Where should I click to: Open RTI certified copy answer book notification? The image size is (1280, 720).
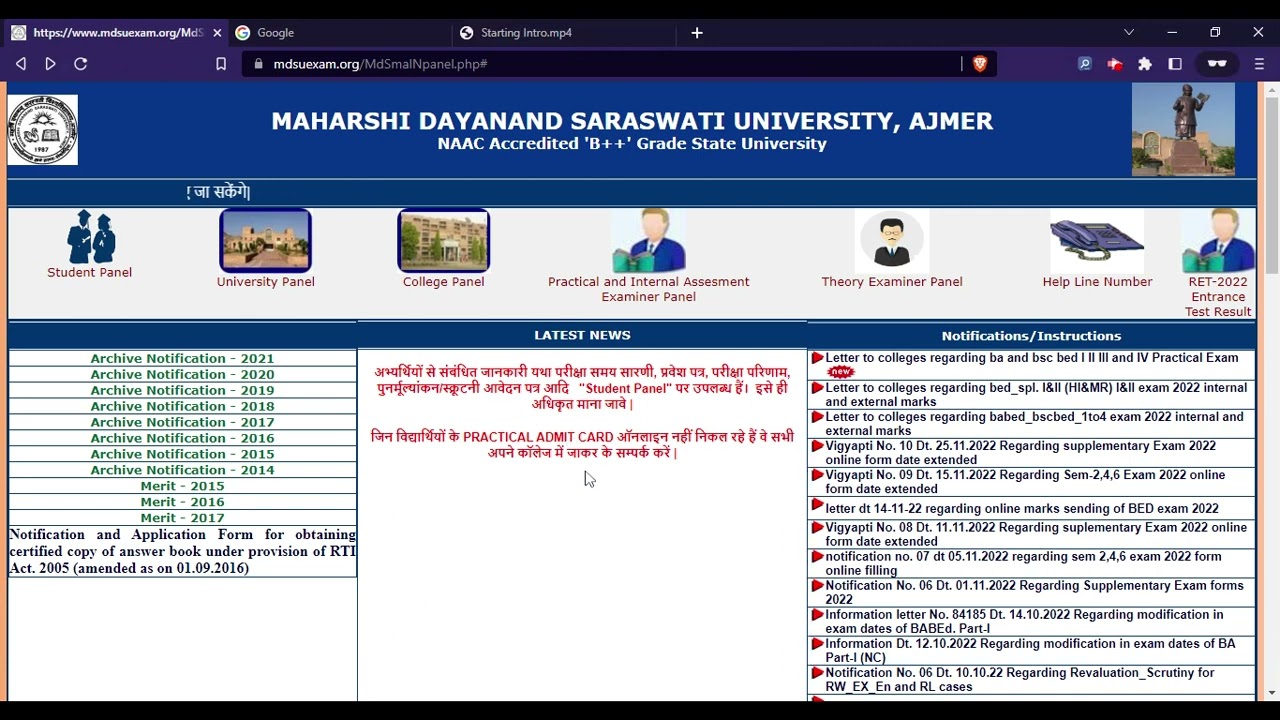pos(182,551)
